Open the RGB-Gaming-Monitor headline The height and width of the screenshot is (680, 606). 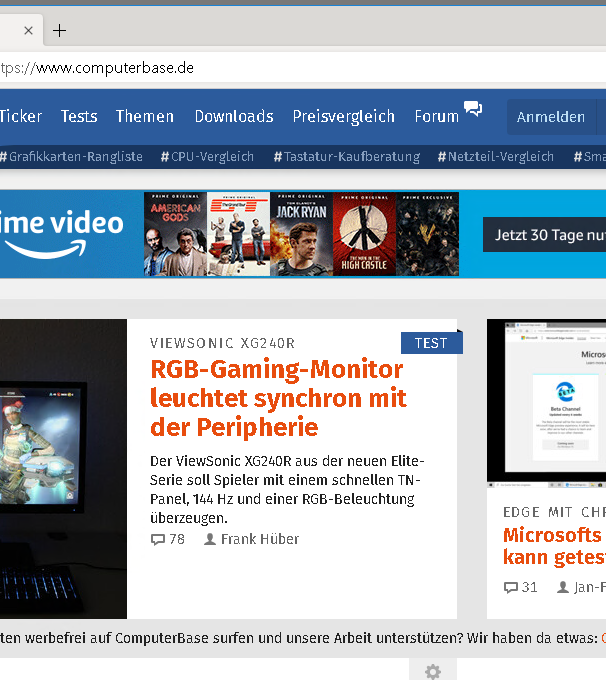[x=278, y=398]
